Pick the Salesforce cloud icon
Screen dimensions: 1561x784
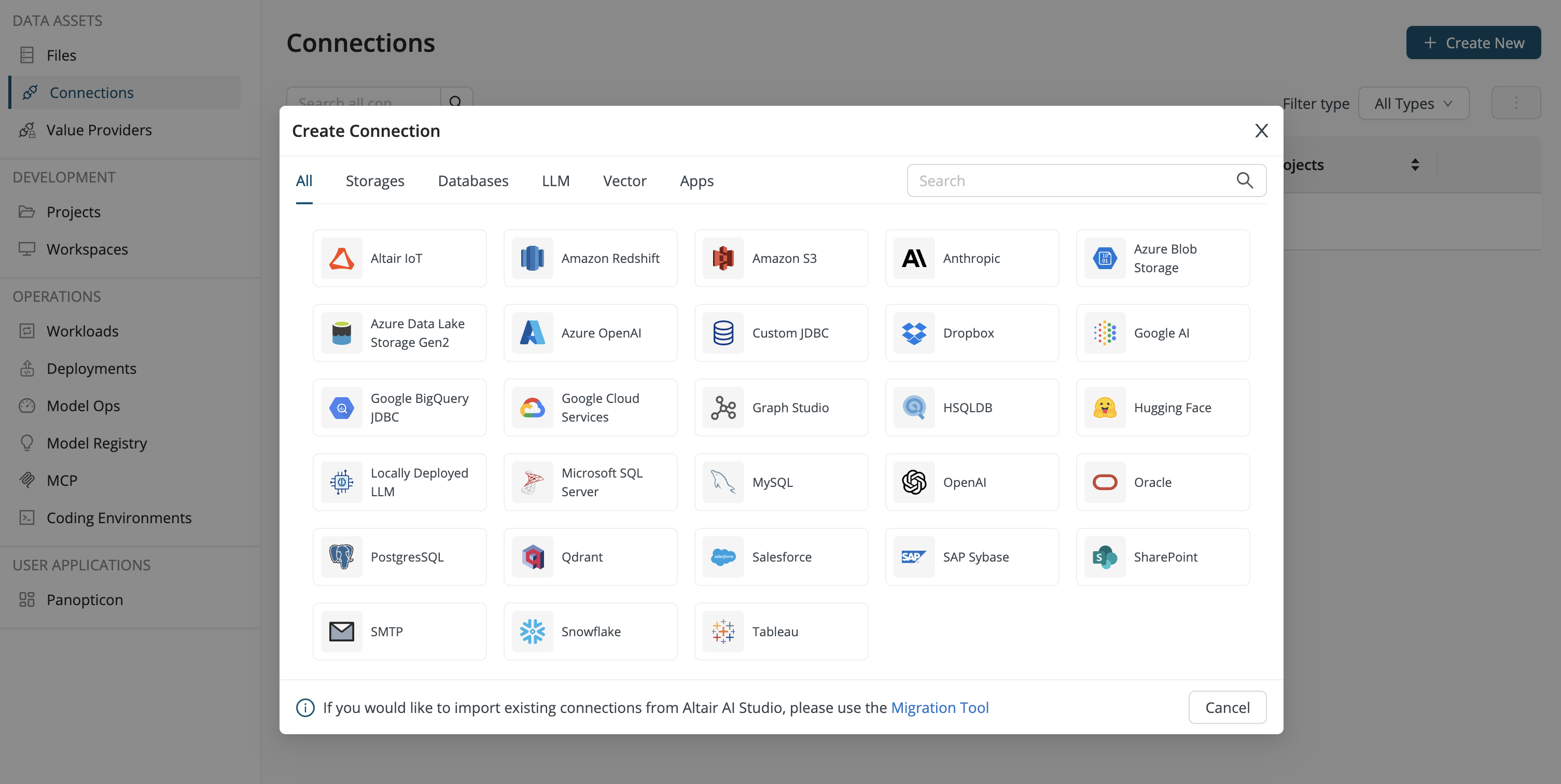tap(723, 556)
